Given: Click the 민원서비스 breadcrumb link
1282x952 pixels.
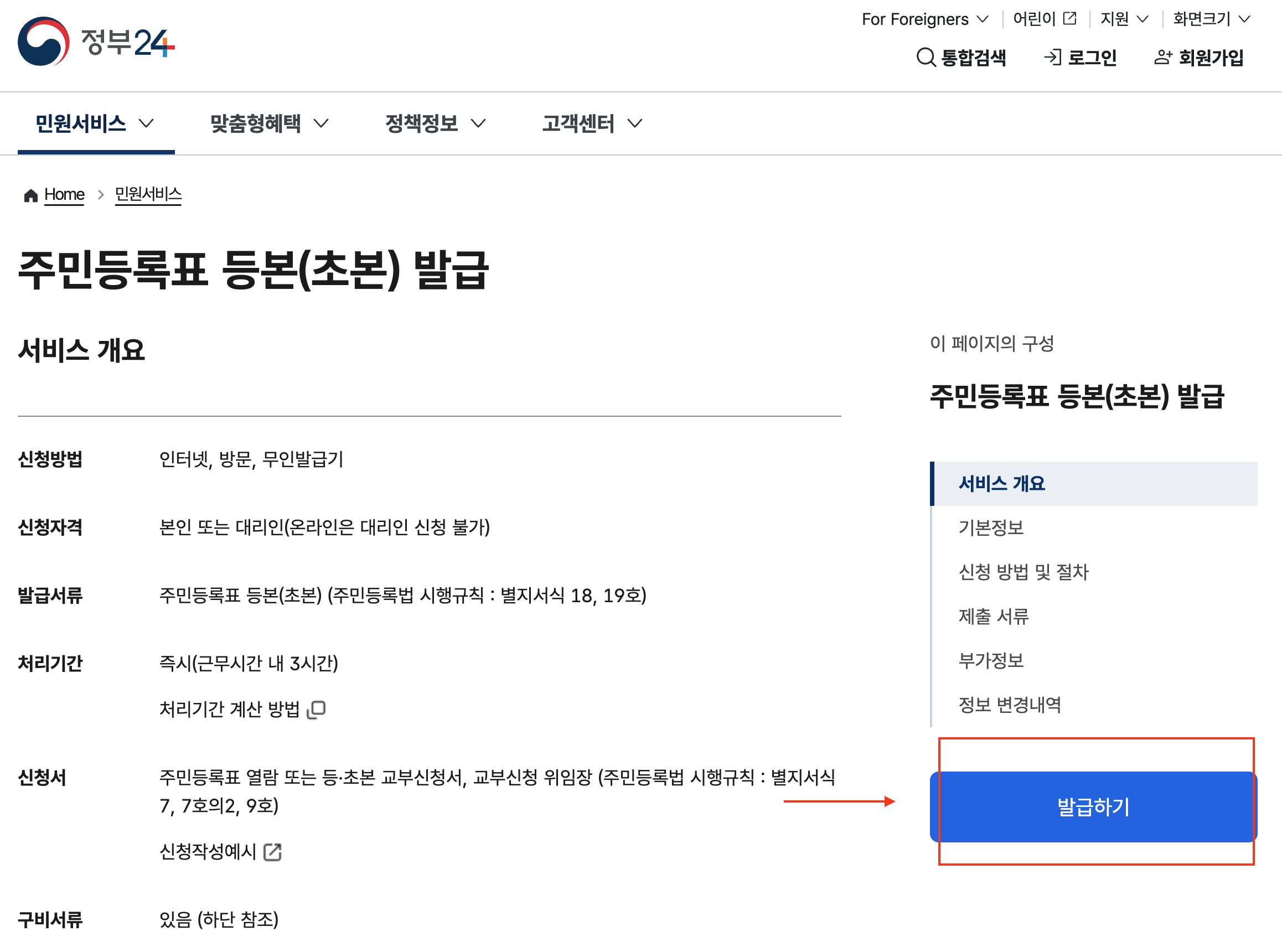Looking at the screenshot, I should click(148, 194).
